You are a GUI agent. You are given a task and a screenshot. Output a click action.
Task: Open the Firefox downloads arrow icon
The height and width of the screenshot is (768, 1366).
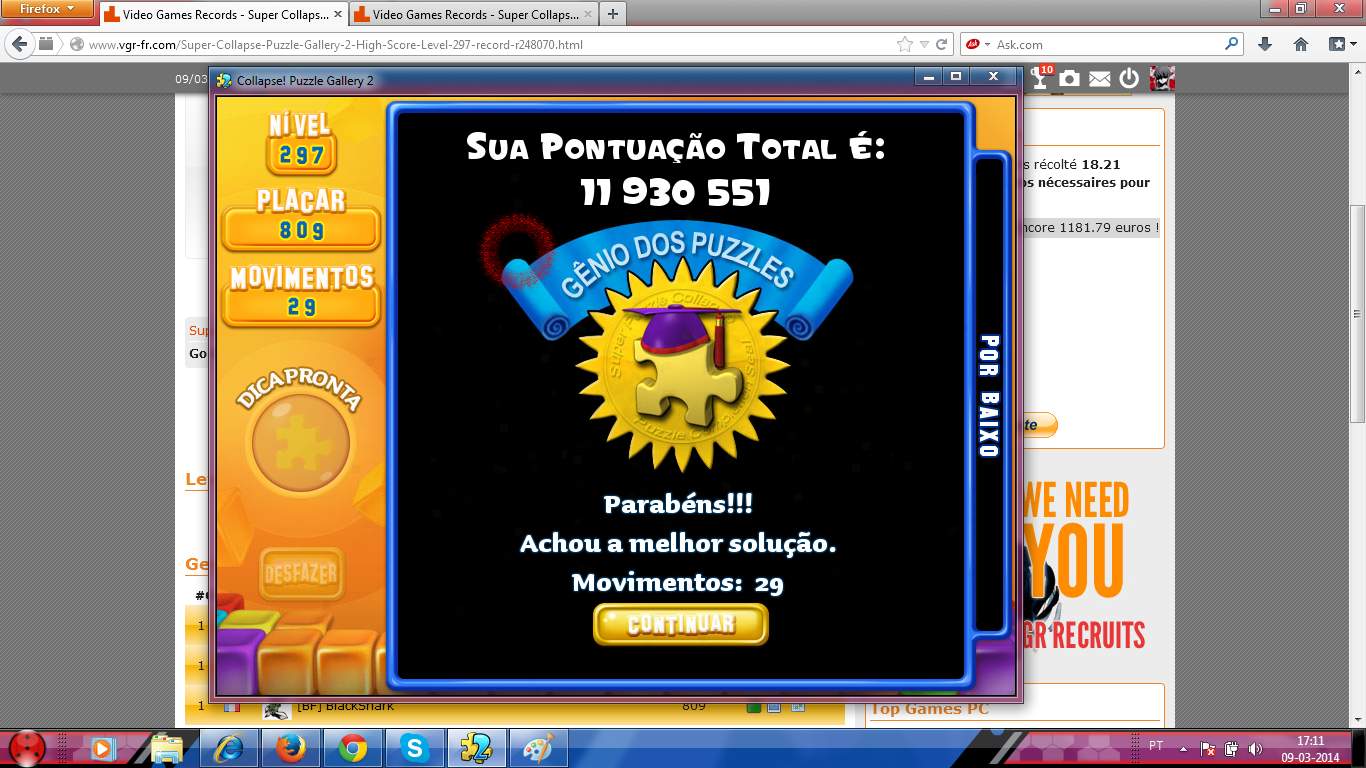[1265, 44]
